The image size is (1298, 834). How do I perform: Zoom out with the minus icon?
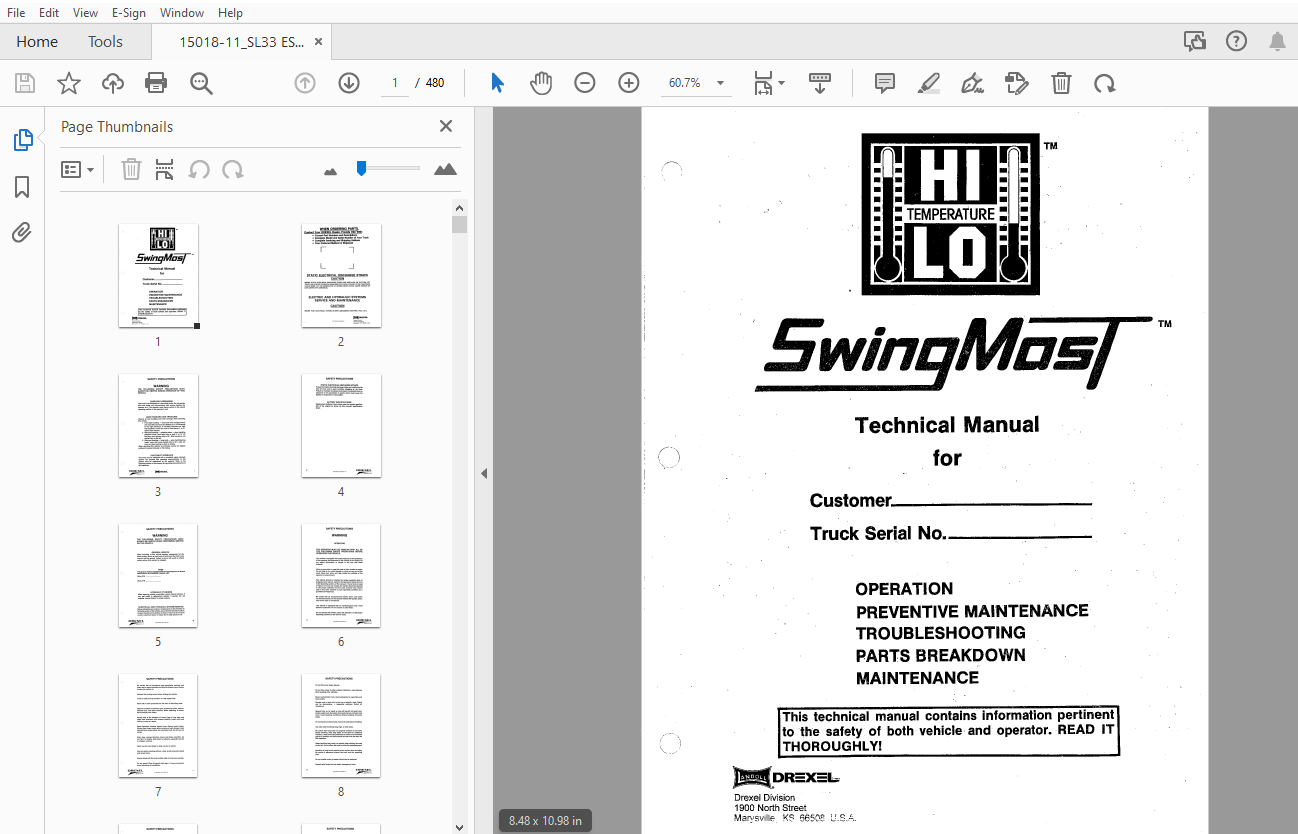[585, 83]
